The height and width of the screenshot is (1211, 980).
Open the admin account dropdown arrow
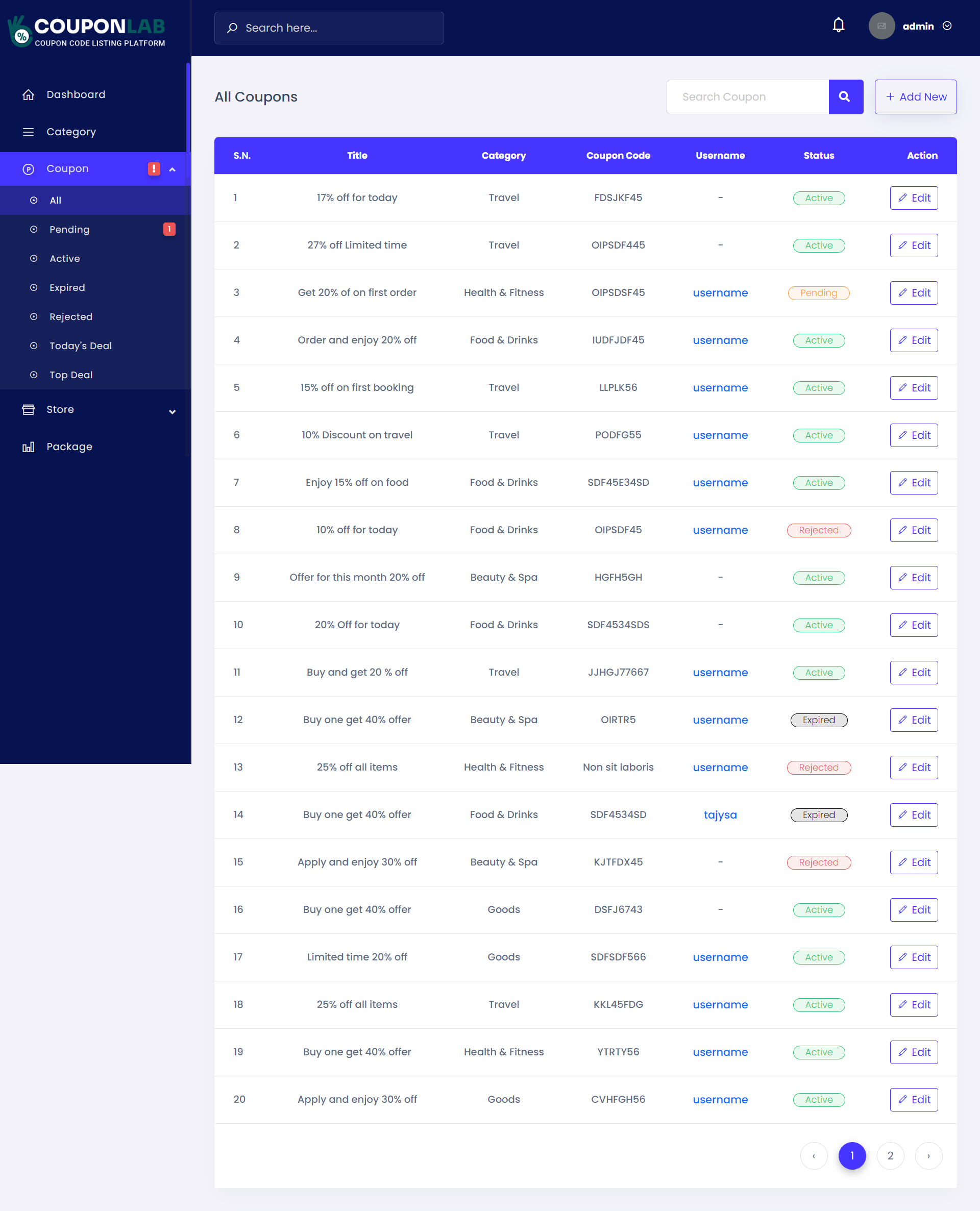947,26
